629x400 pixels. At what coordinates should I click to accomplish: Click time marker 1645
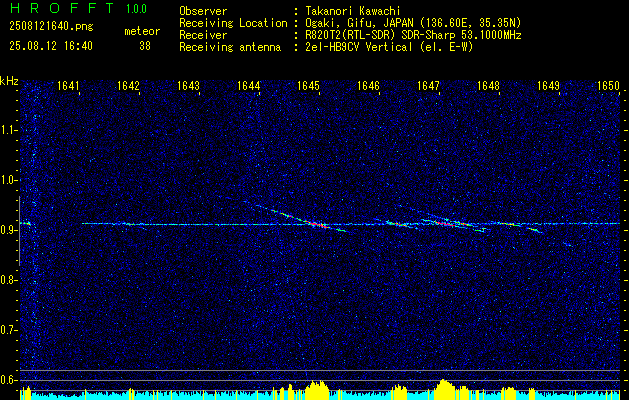coord(308,85)
